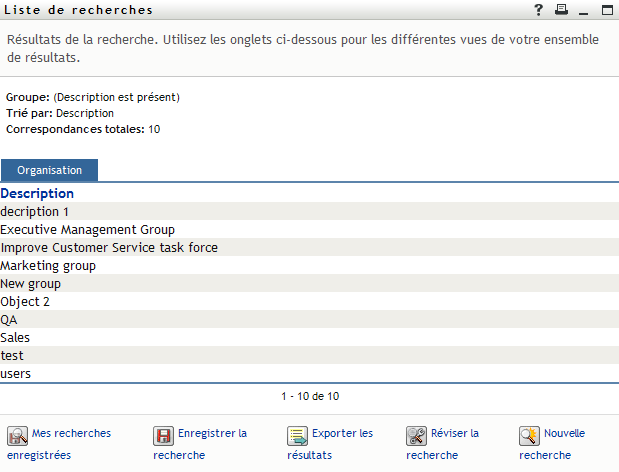Viewport: 619px width, 472px height.
Task: Click the export results icon
Action: click(297, 436)
